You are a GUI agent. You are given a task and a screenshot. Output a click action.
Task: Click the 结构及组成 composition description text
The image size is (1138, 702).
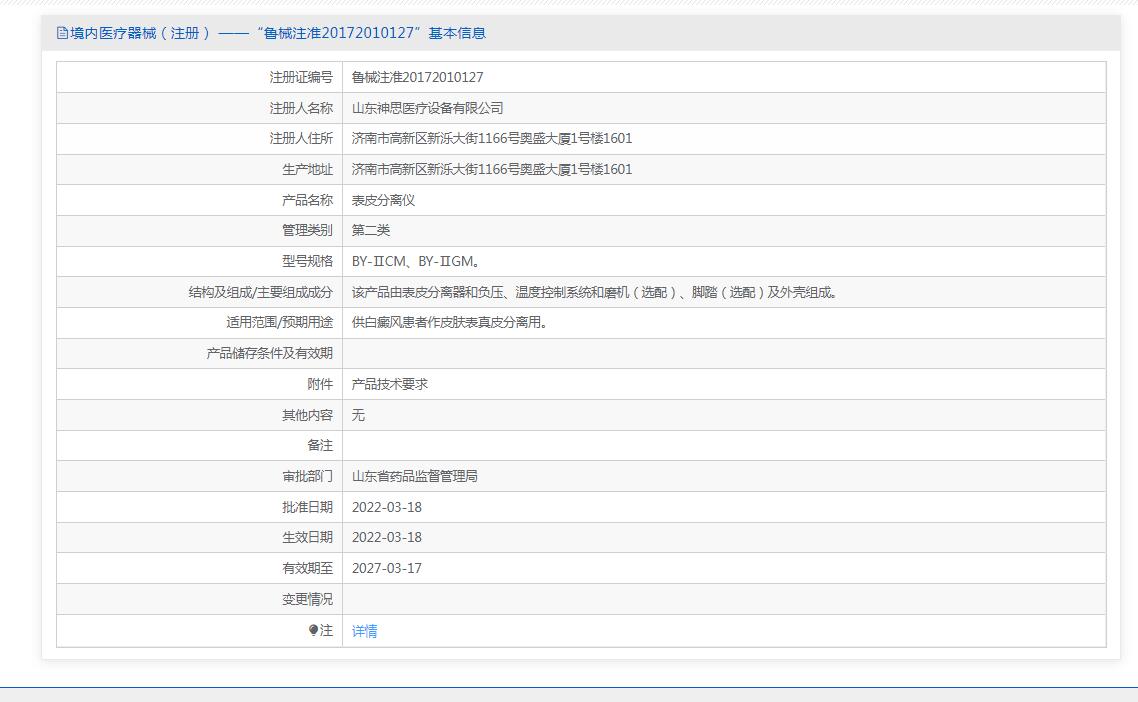click(x=595, y=292)
